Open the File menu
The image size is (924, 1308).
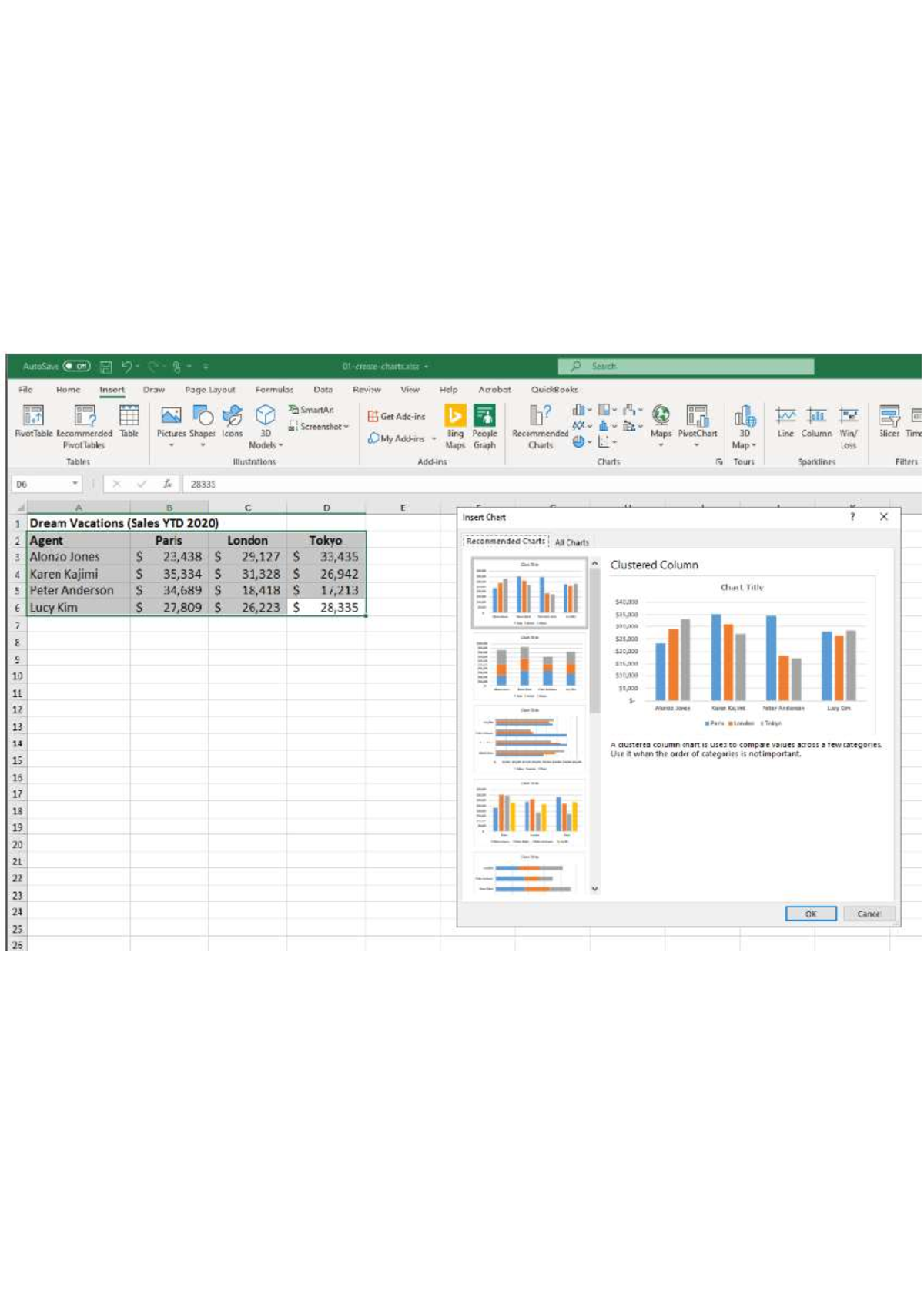pos(25,390)
